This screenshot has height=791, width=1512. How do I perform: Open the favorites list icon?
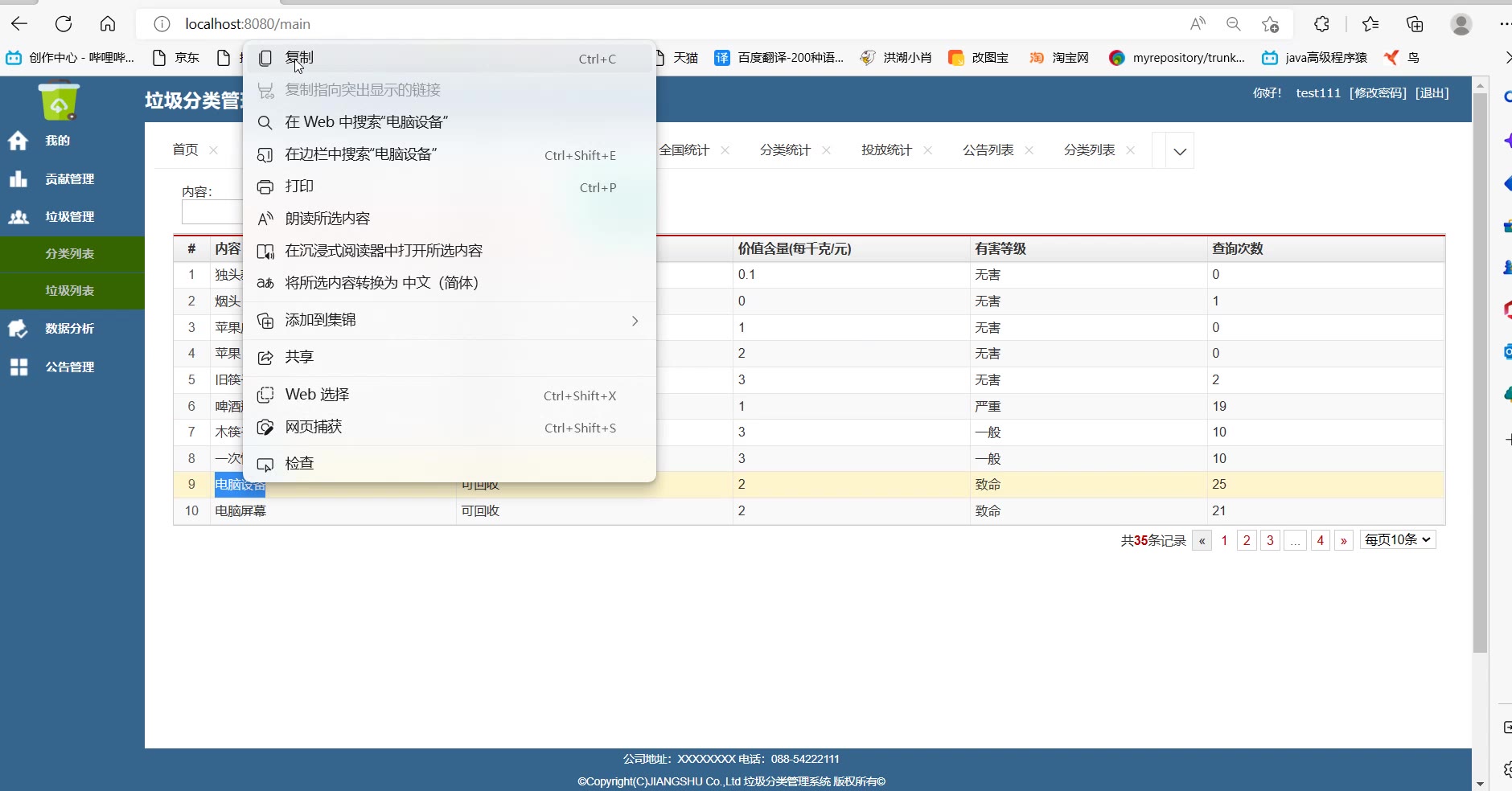(1370, 24)
